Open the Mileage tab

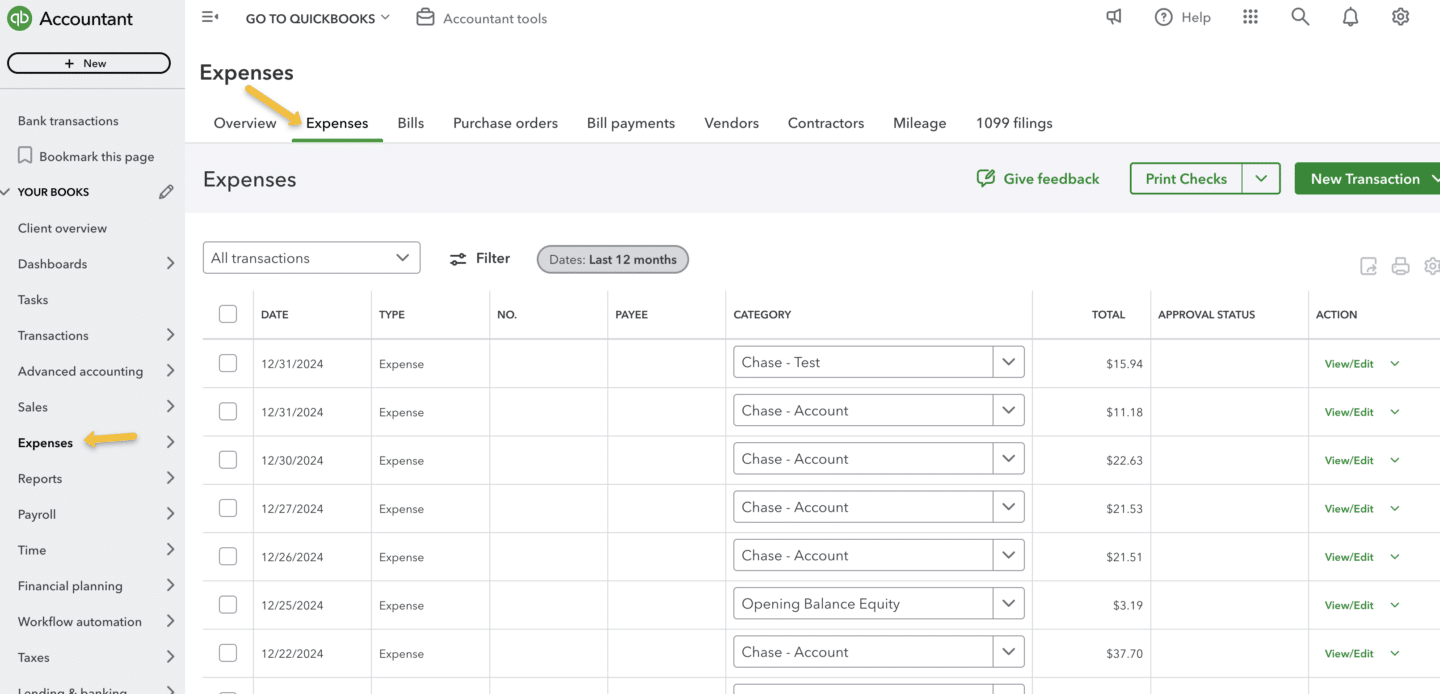(919, 123)
